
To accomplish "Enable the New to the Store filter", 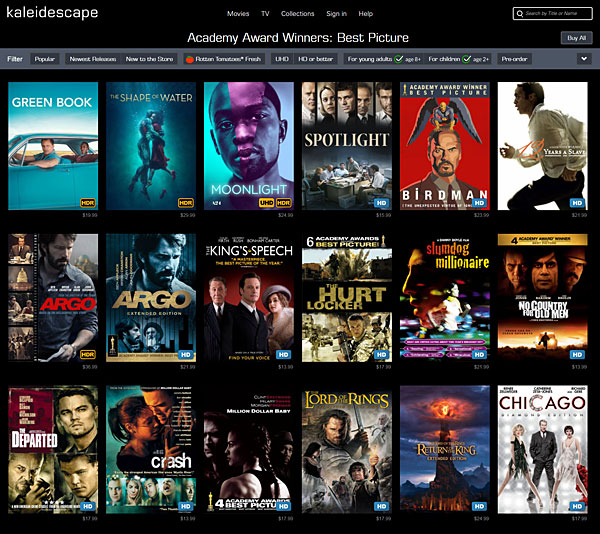I will click(149, 59).
